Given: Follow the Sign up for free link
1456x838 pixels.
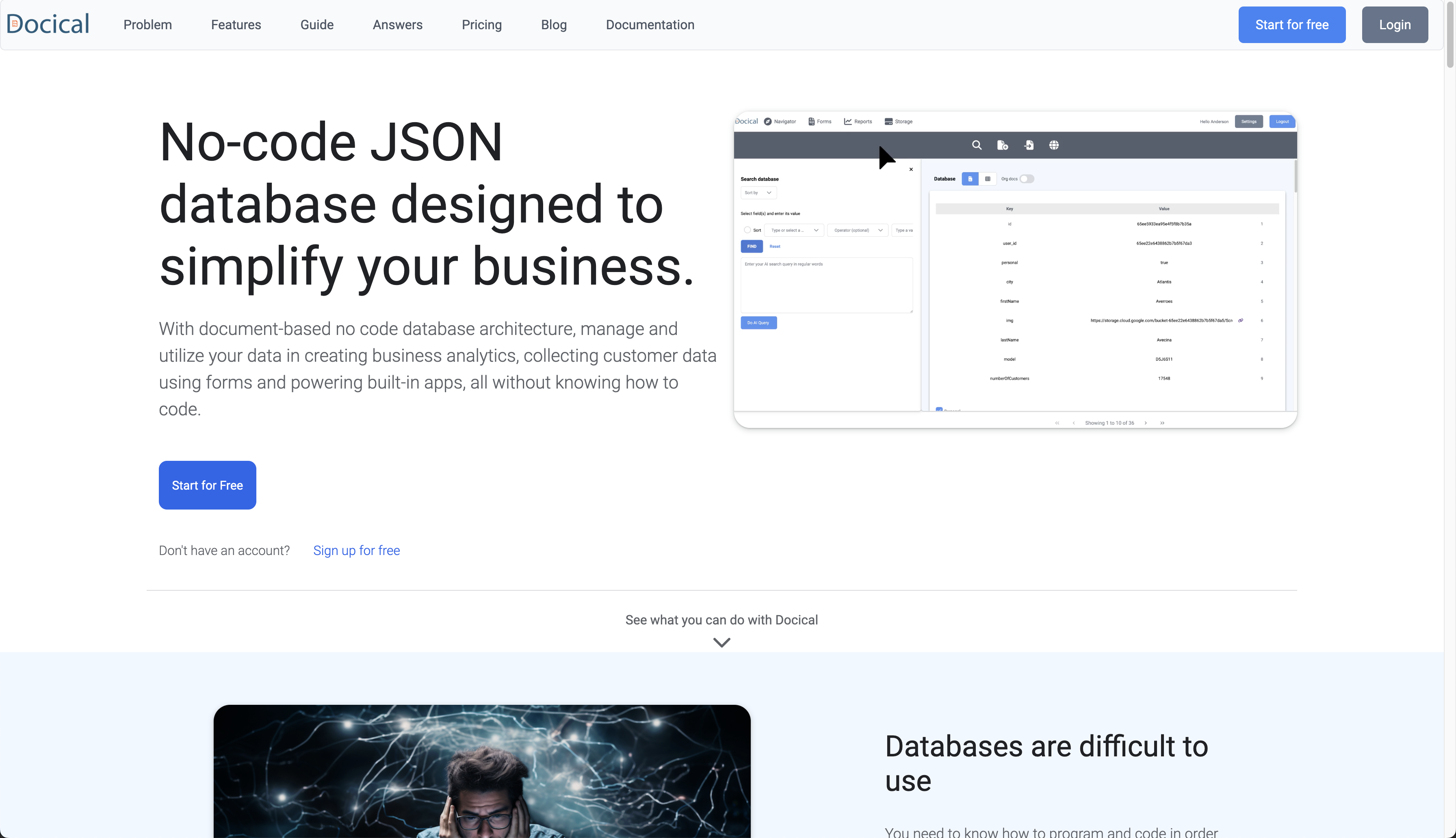Looking at the screenshot, I should [x=356, y=551].
